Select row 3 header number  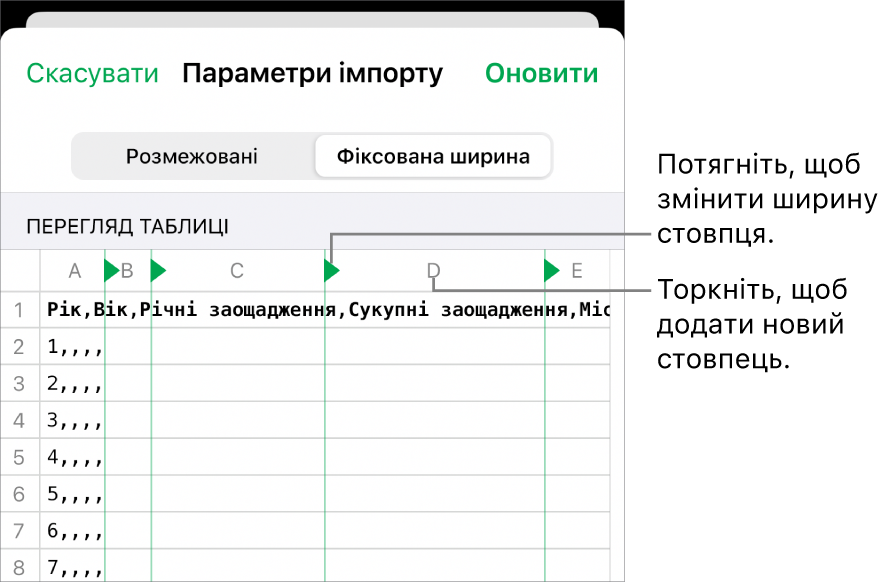[x=19, y=384]
